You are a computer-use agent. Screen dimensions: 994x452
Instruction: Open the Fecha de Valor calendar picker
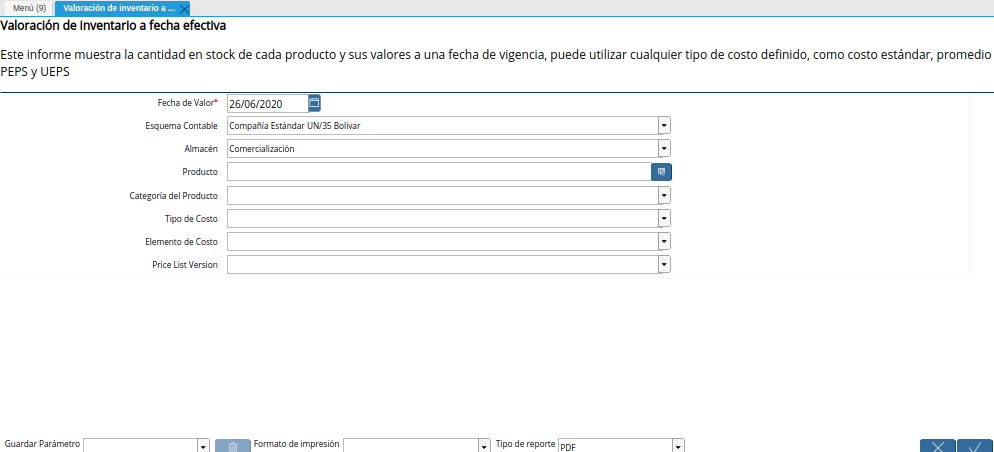click(314, 102)
